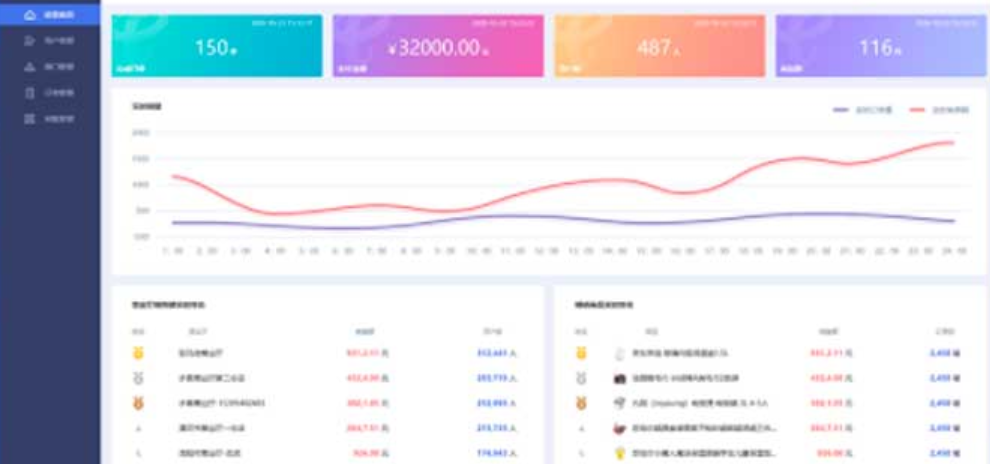Viewport: 990px width, 464px height.
Task: Open the sidebar menu entry with grid icon
Action: [29, 119]
